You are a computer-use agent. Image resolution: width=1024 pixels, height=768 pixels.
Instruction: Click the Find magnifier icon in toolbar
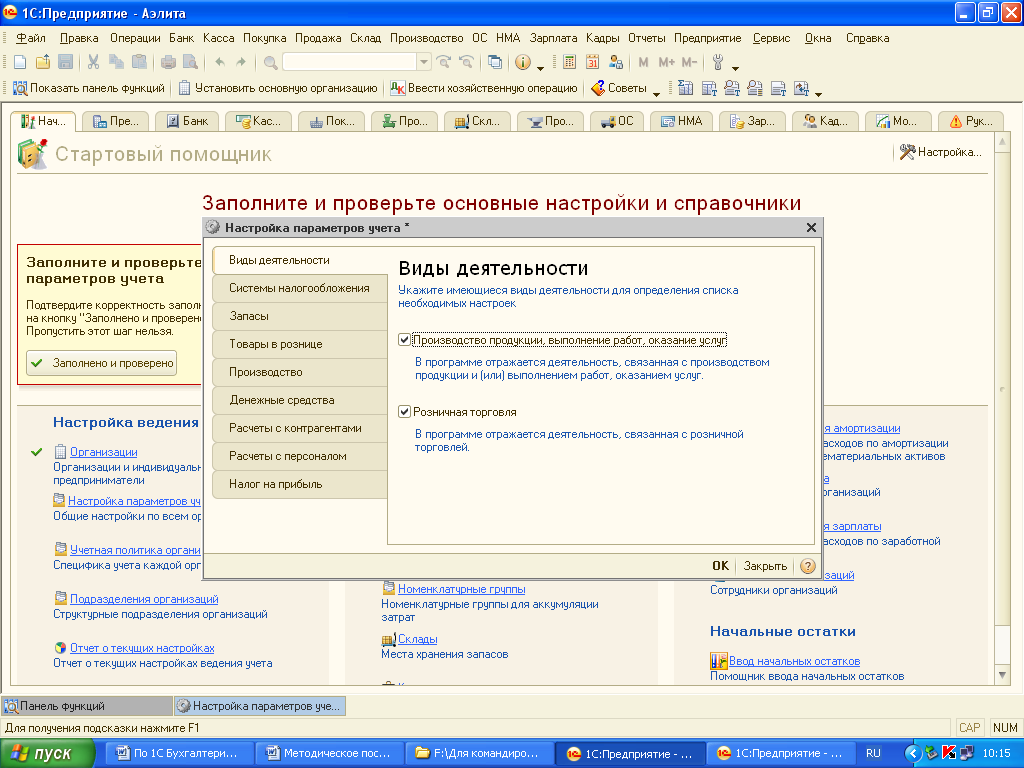(270, 62)
